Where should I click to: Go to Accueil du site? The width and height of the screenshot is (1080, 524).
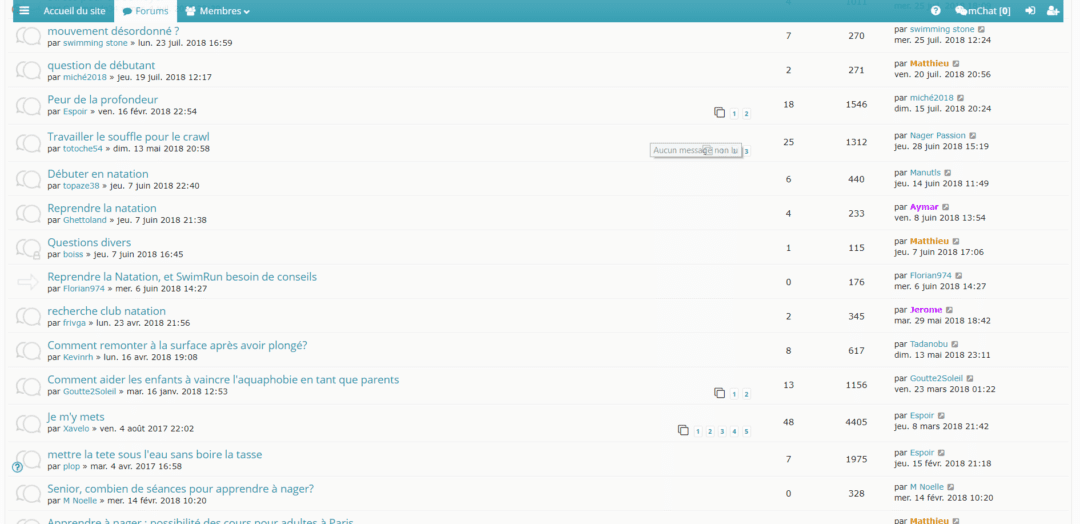coord(73,11)
